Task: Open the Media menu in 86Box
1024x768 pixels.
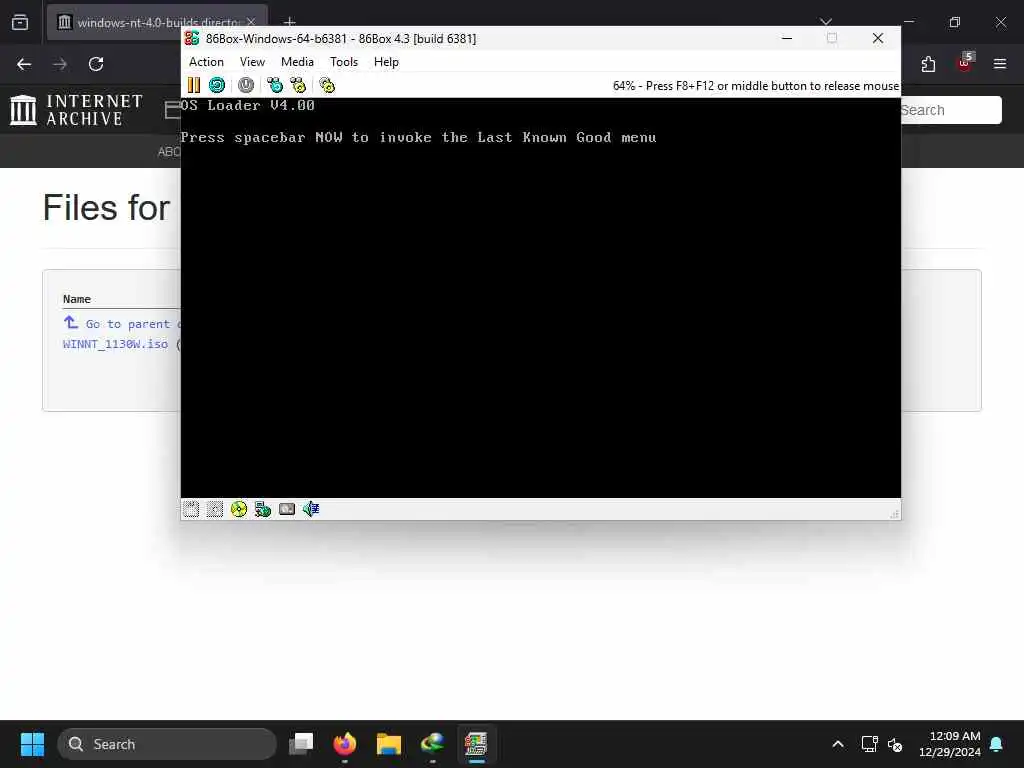Action: (x=297, y=62)
